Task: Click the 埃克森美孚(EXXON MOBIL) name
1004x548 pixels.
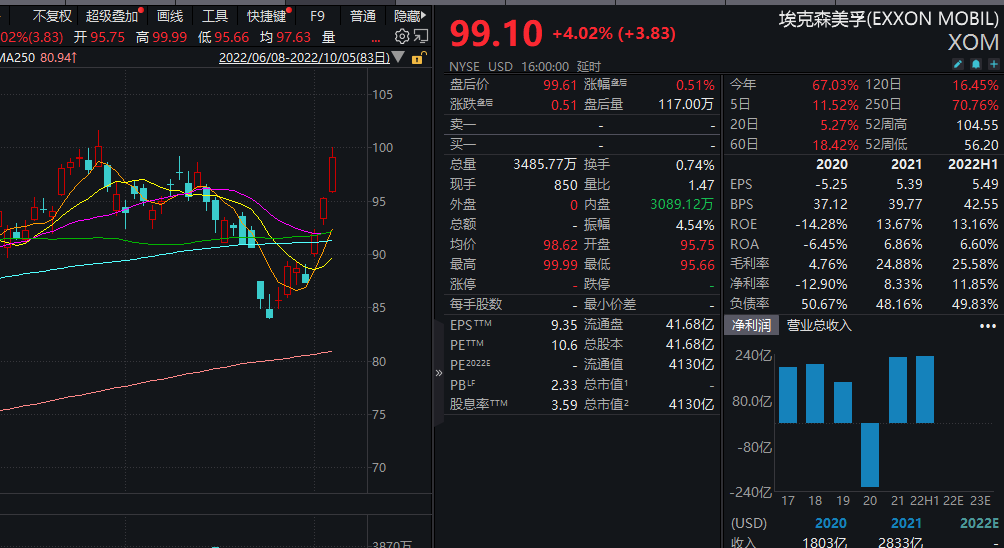Action: pyautogui.click(x=889, y=19)
